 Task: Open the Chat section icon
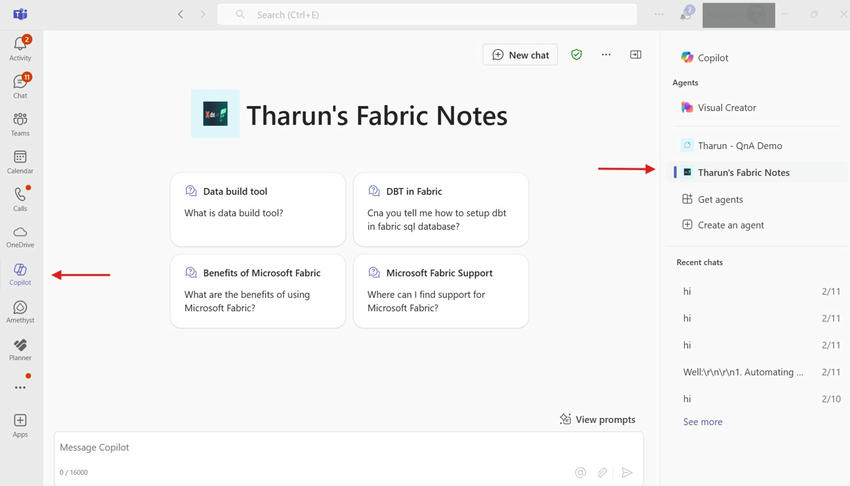coord(20,86)
